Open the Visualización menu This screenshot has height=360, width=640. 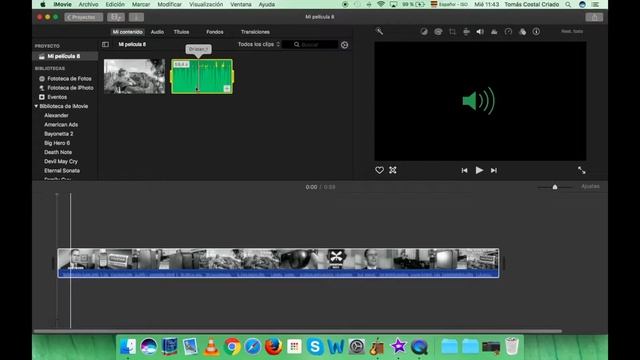point(206,4)
